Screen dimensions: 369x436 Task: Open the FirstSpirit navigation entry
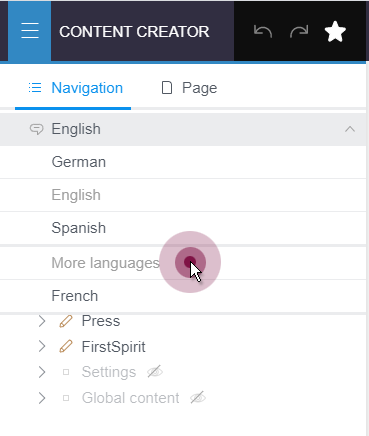coord(114,347)
